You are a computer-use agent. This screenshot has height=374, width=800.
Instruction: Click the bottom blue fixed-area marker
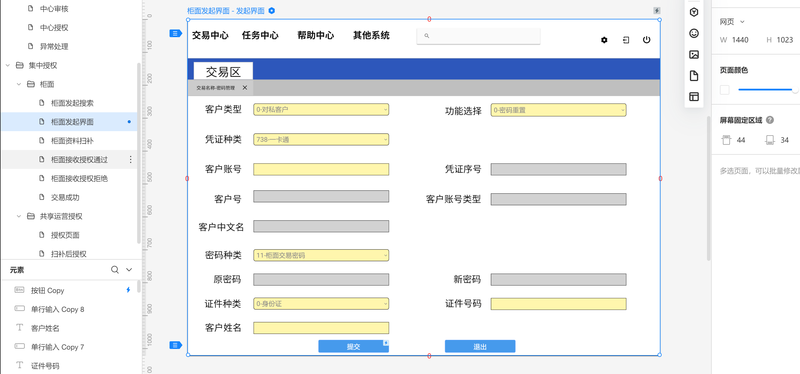176,345
